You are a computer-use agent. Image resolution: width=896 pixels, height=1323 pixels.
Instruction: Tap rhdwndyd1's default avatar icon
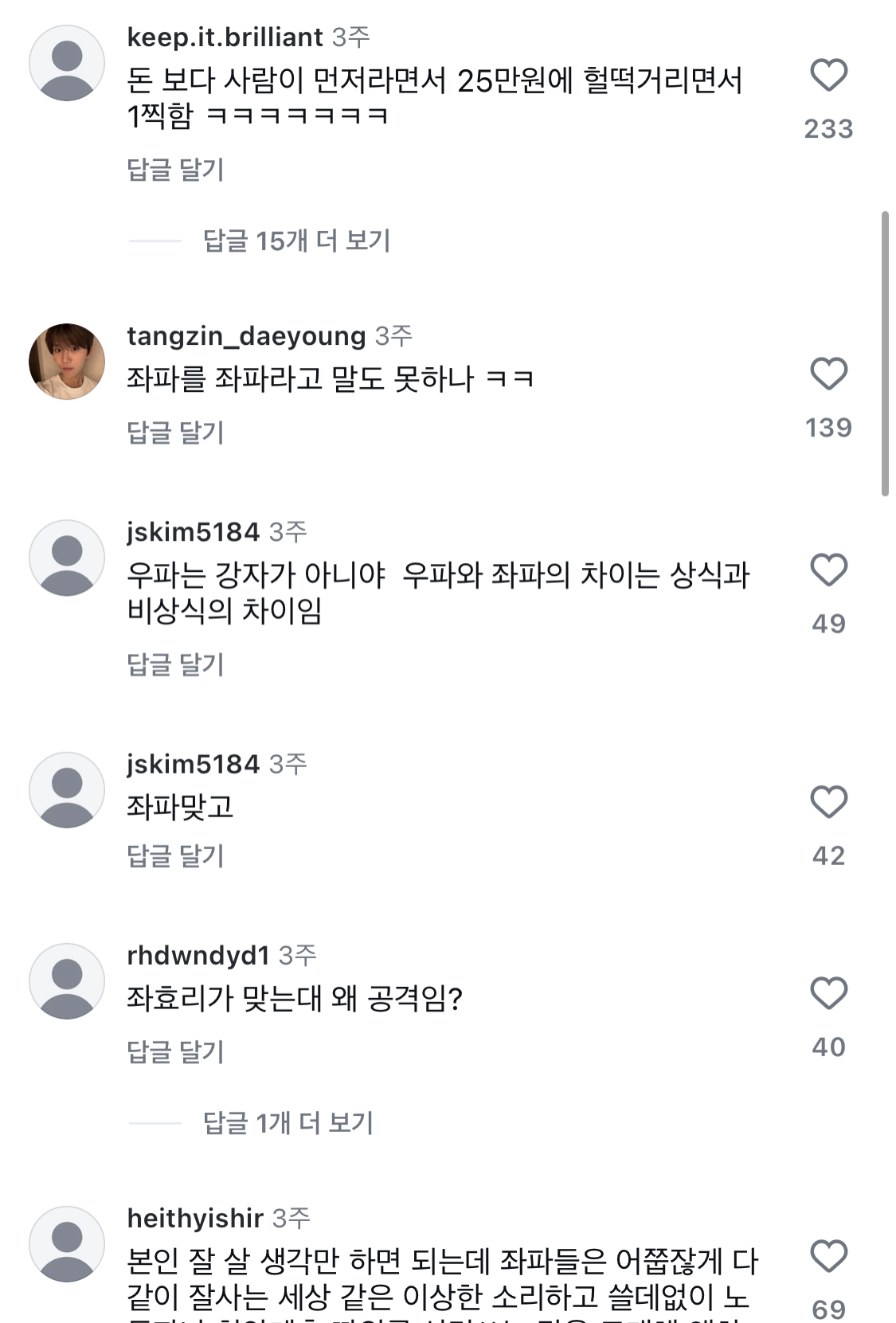67,981
